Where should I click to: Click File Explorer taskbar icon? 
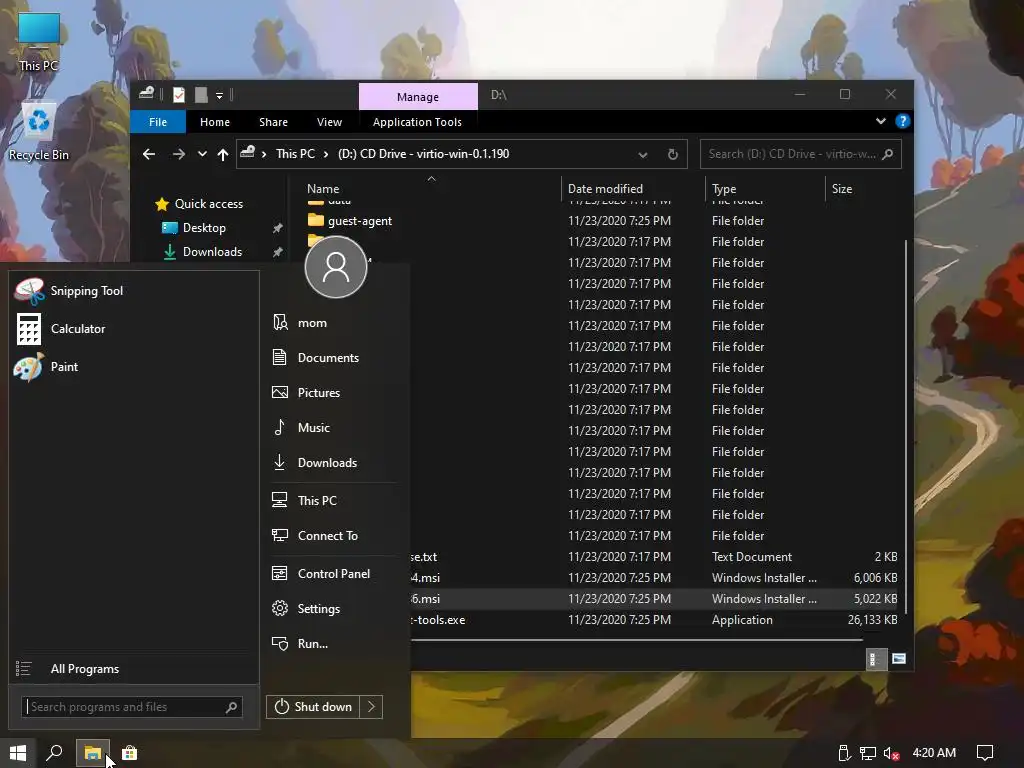92,753
